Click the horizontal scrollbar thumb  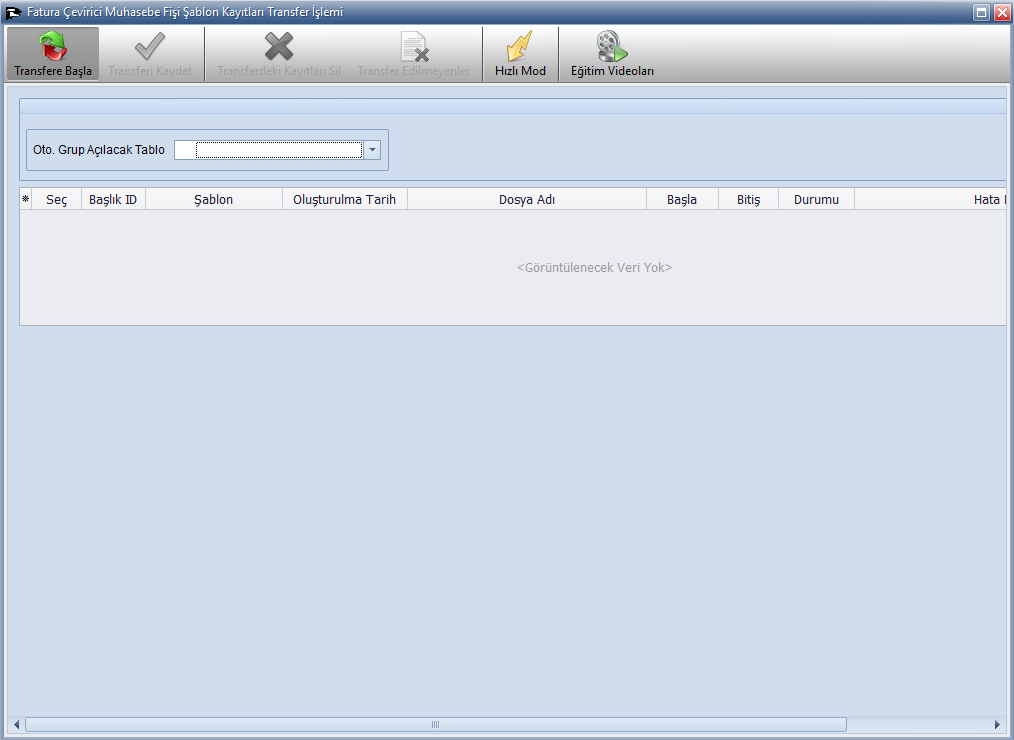coord(435,724)
